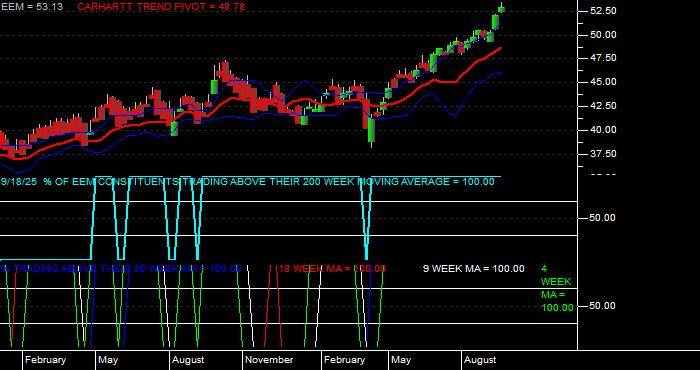
Task: Click the latest green candlestick at chart top
Action: point(501,9)
